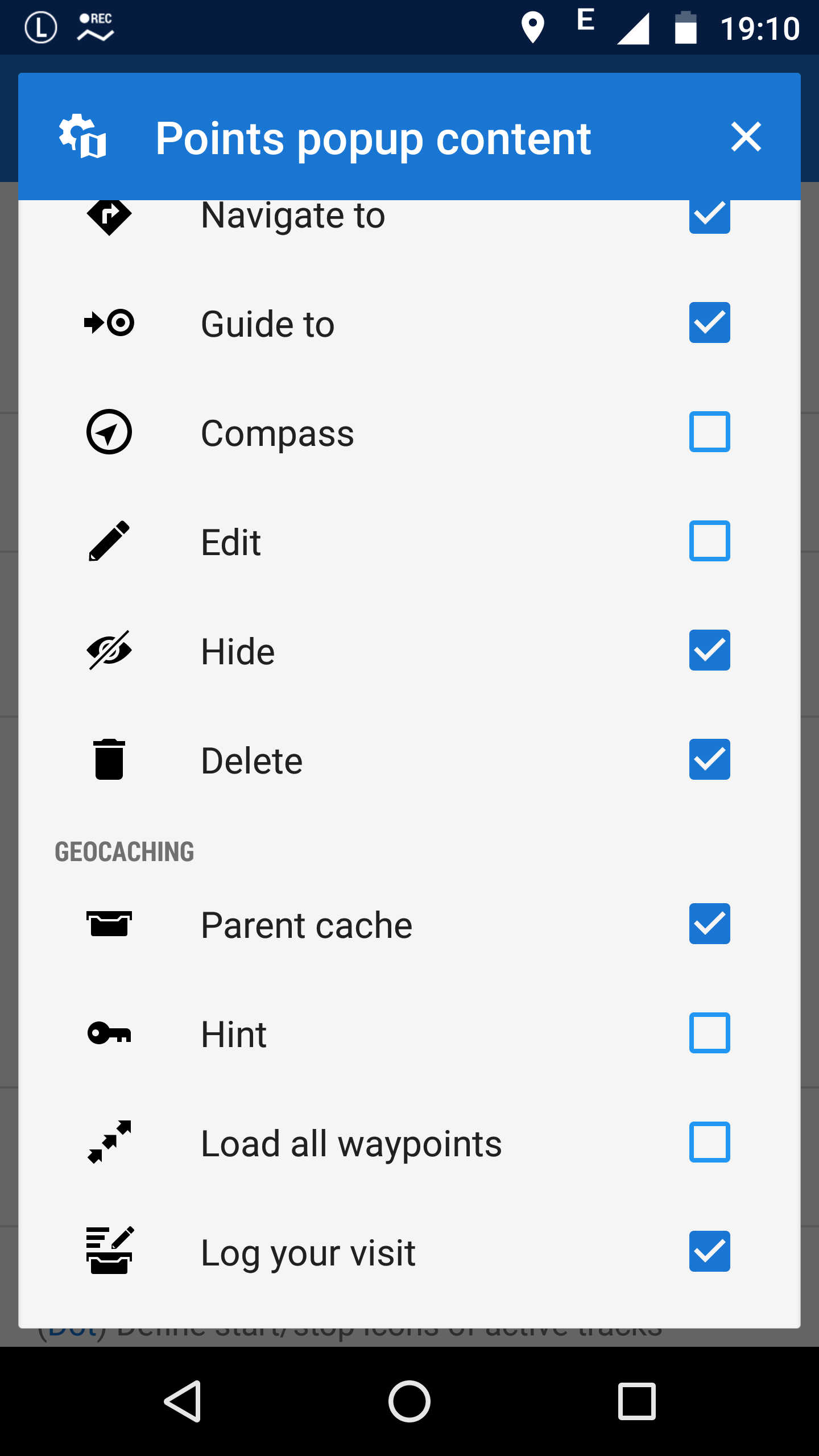
Task: Click the Delete trash can icon
Action: point(109,759)
